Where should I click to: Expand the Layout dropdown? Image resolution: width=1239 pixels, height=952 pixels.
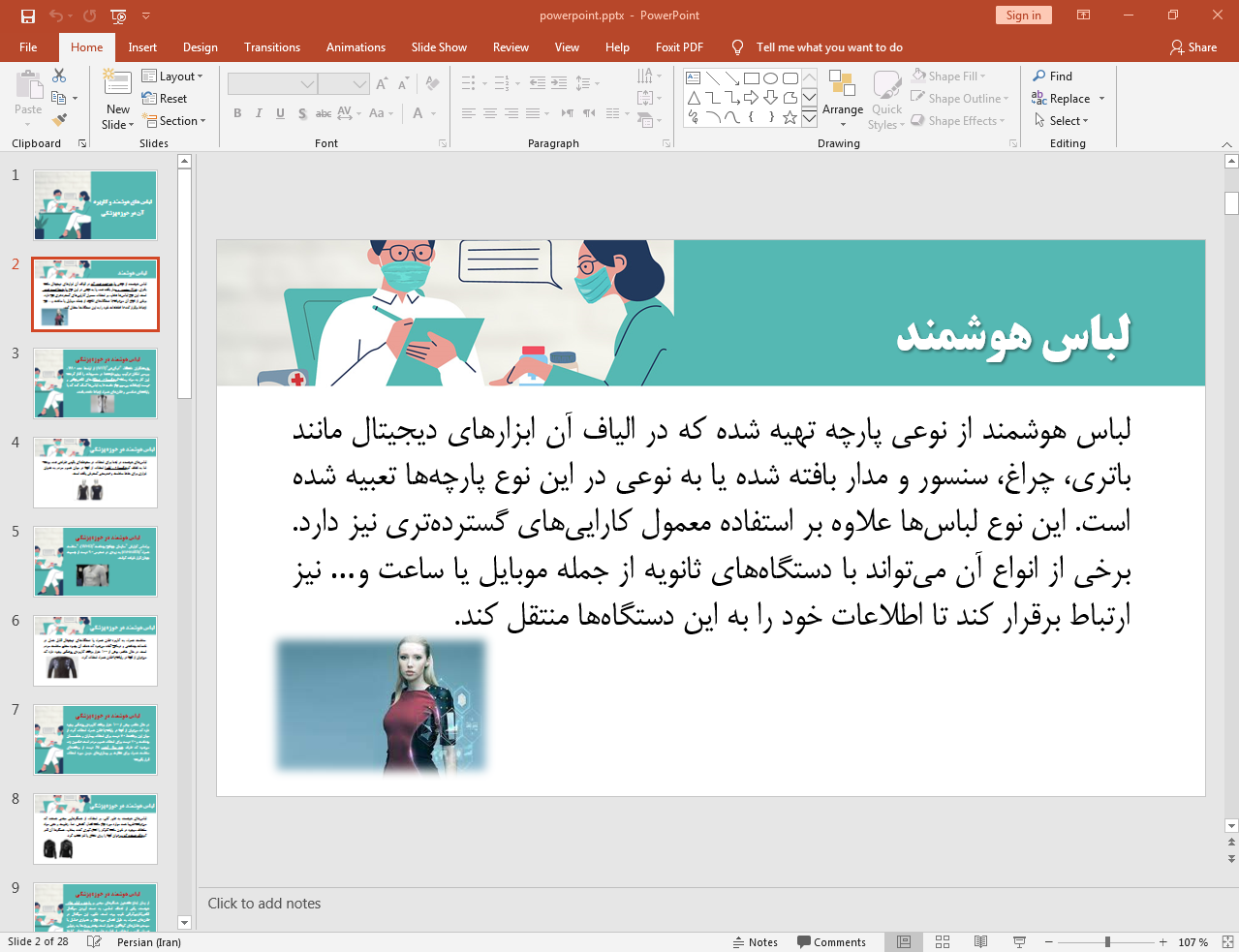(x=172, y=77)
